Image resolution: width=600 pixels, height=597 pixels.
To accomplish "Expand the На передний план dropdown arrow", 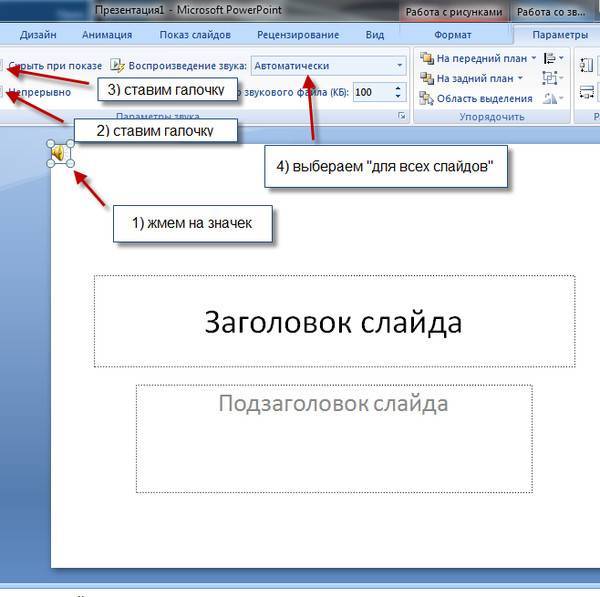I will tap(534, 58).
